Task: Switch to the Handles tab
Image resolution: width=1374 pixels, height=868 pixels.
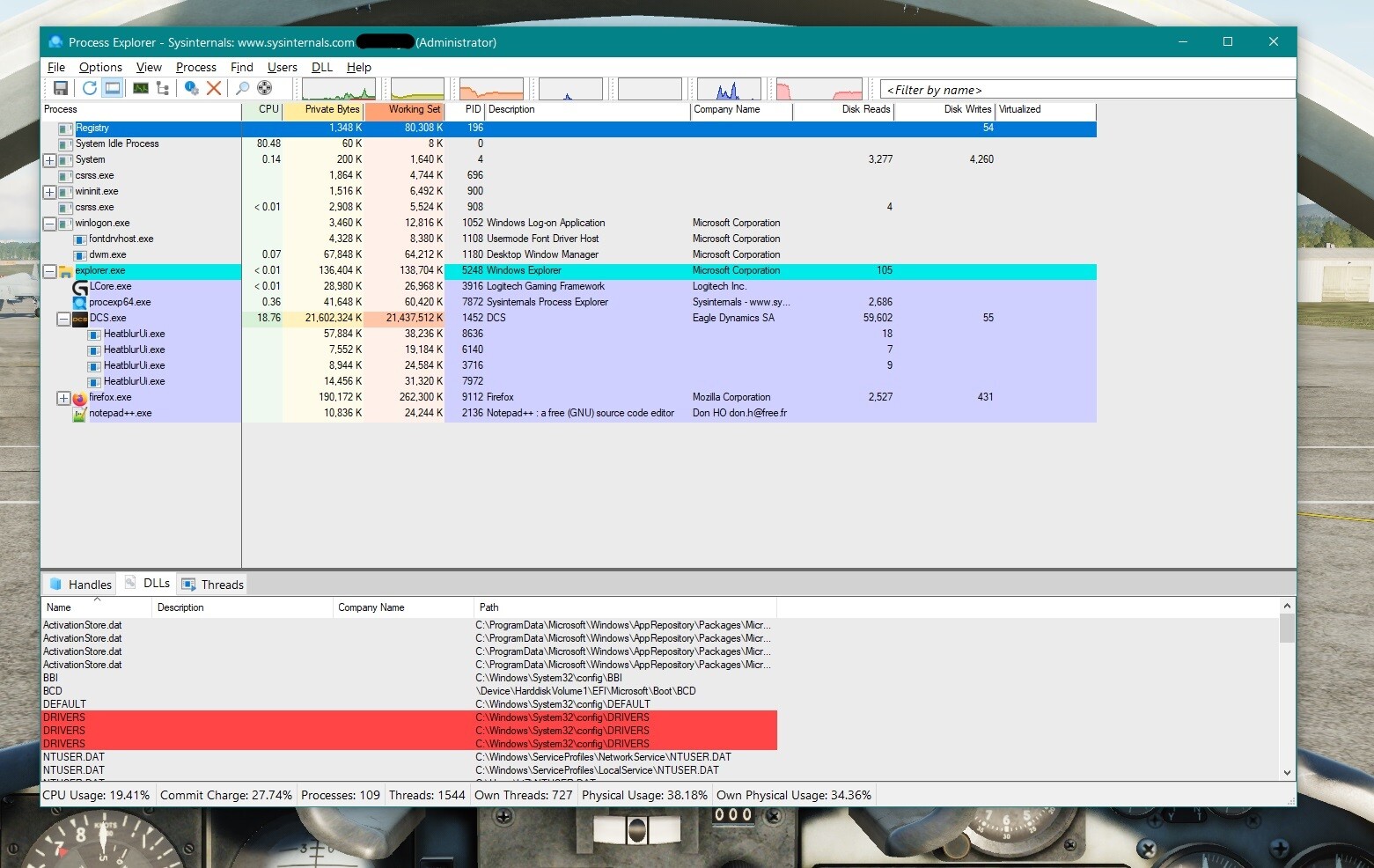Action: pos(81,585)
